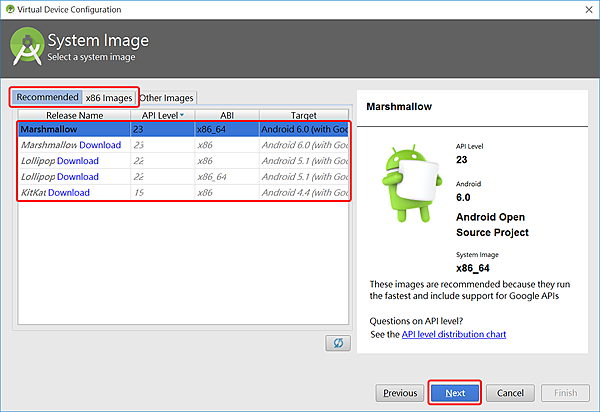This screenshot has height=412, width=600.
Task: Download the Lollipop x86_64 image
Action: tap(78, 177)
